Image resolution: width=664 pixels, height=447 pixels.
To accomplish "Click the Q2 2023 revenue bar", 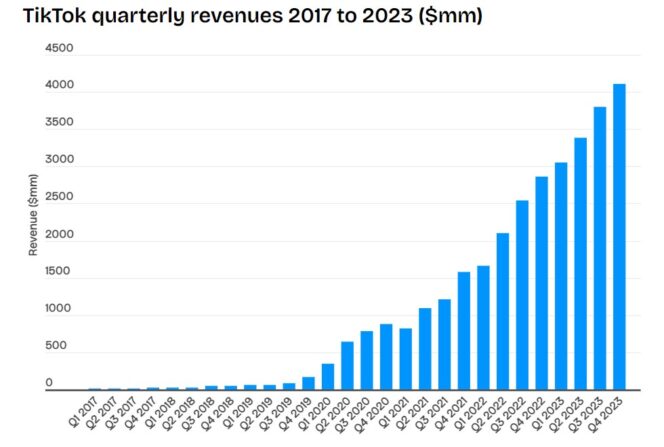I will [580, 264].
